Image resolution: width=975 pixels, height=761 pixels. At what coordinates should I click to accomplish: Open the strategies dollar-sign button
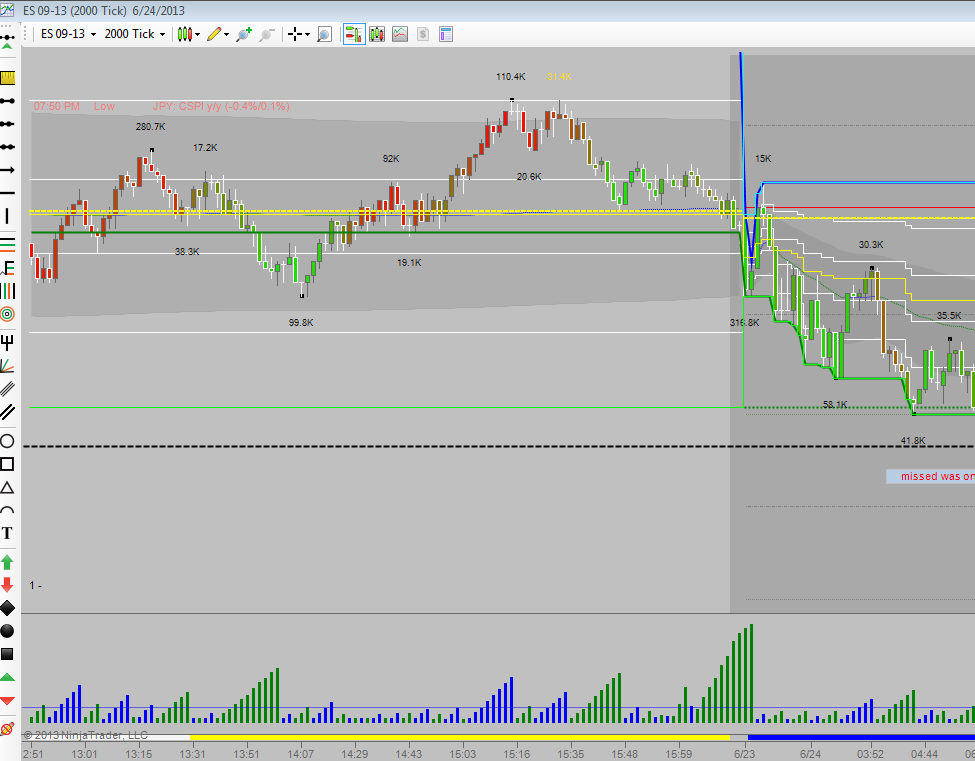pyautogui.click(x=423, y=34)
